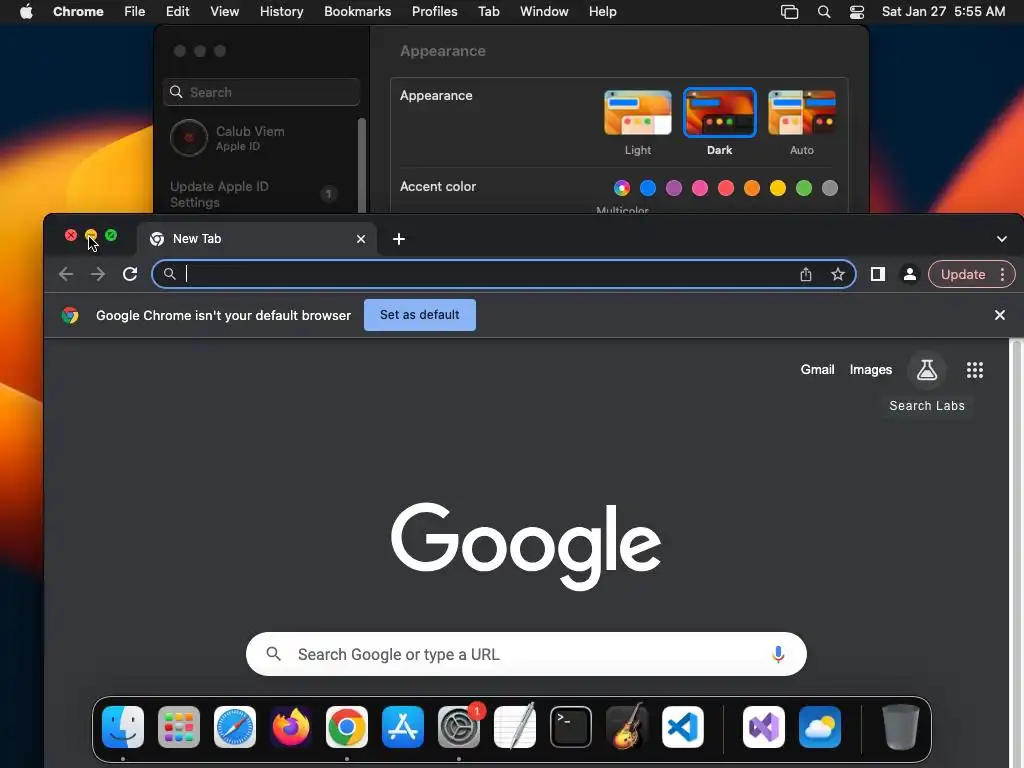Choose the red accent color
This screenshot has height=768, width=1024.
pyautogui.click(x=726, y=188)
